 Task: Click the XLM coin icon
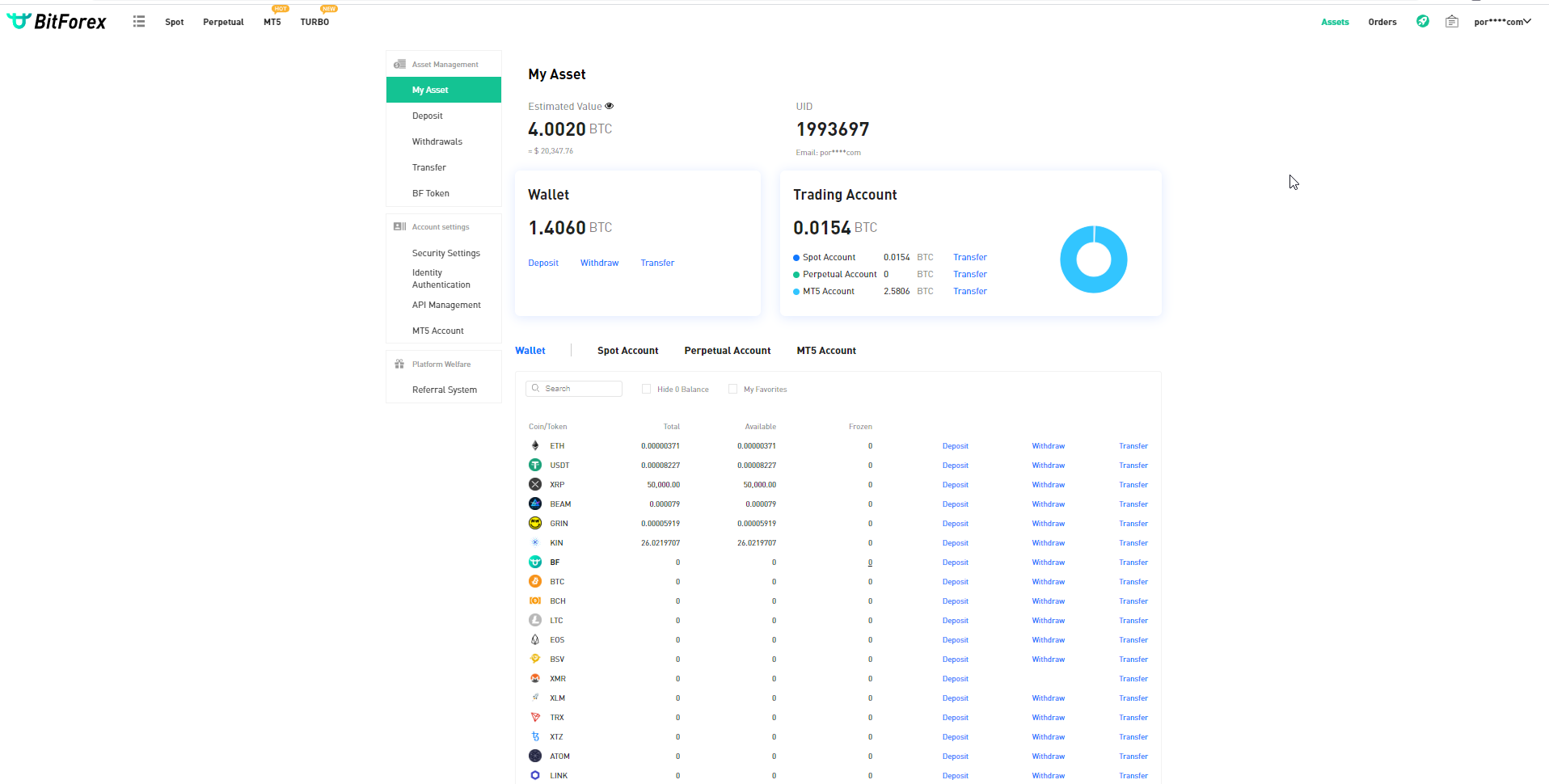(x=535, y=698)
